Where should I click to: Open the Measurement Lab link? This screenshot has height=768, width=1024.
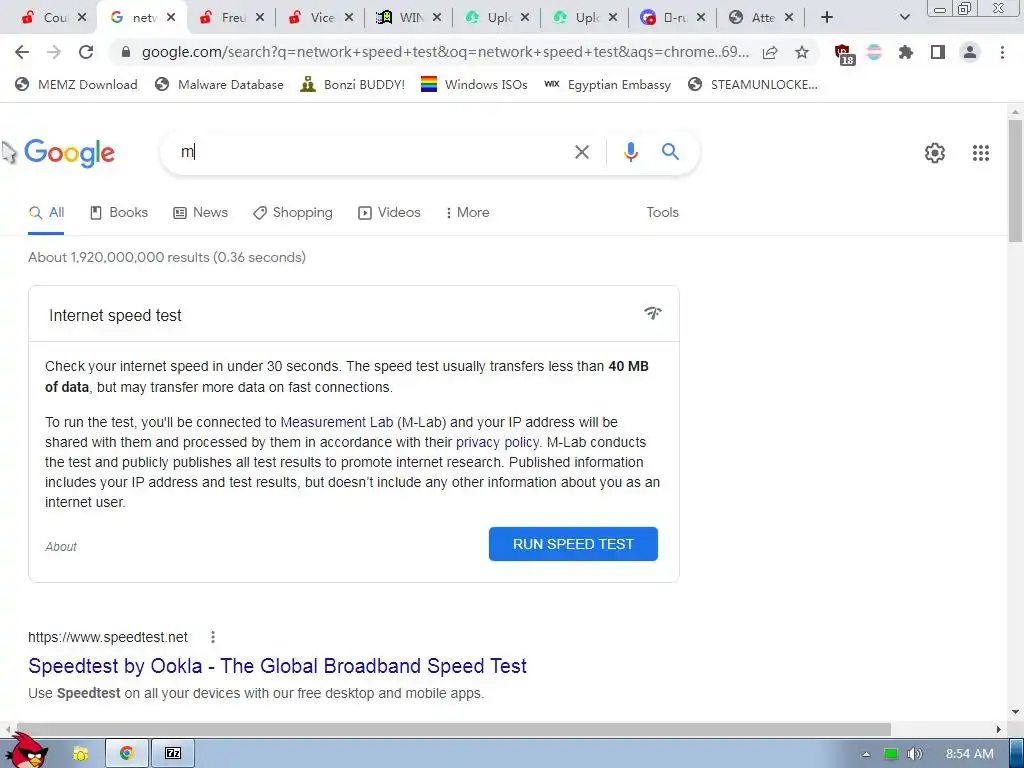(x=336, y=422)
